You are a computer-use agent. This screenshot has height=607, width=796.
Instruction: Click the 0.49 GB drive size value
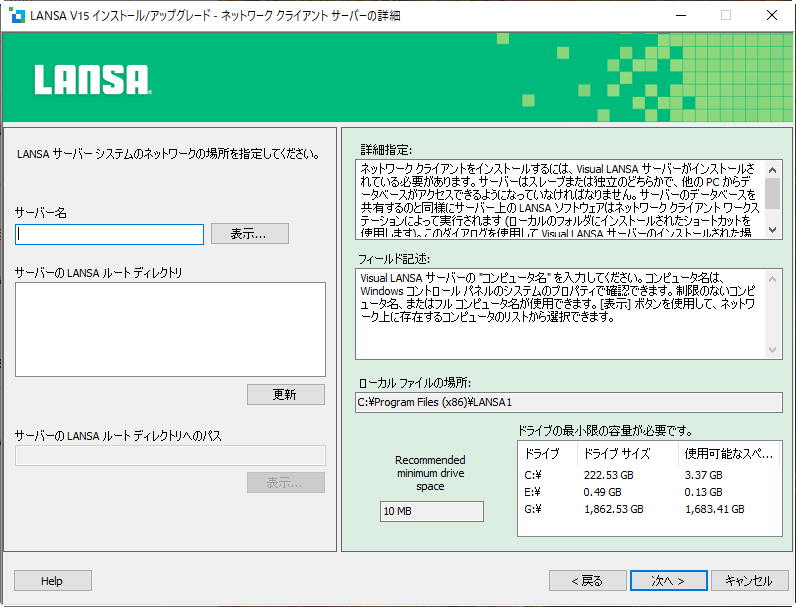tap(602, 492)
